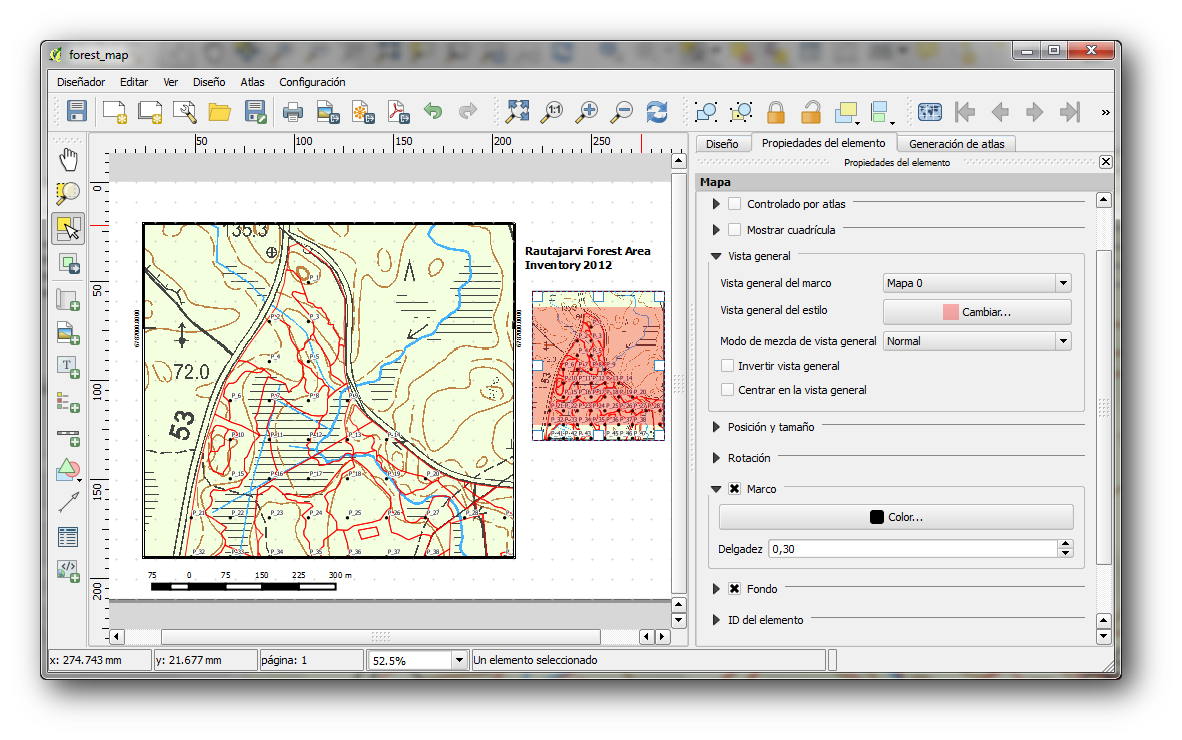Open the Atlas menu
The image size is (1182, 740).
(253, 82)
